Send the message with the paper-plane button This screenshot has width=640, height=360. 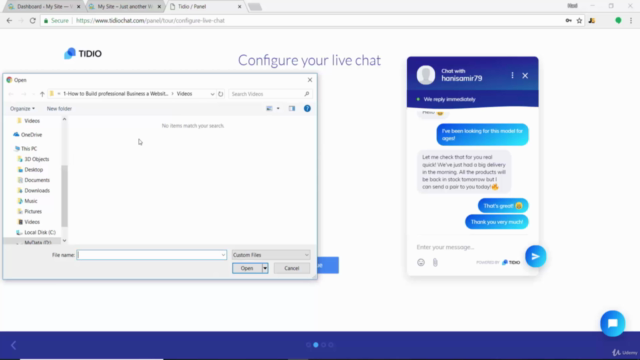(x=536, y=256)
